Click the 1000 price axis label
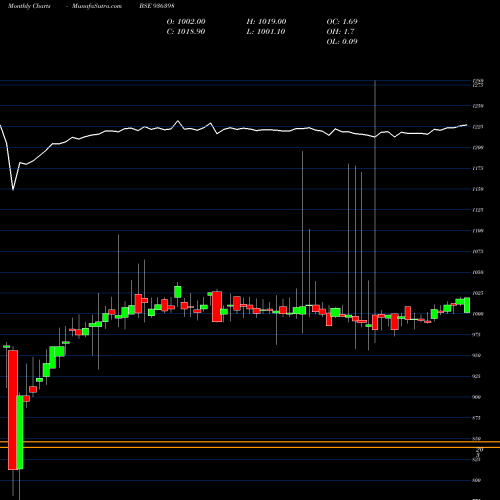Image resolution: width=500 pixels, height=500 pixels. pyautogui.click(x=478, y=314)
